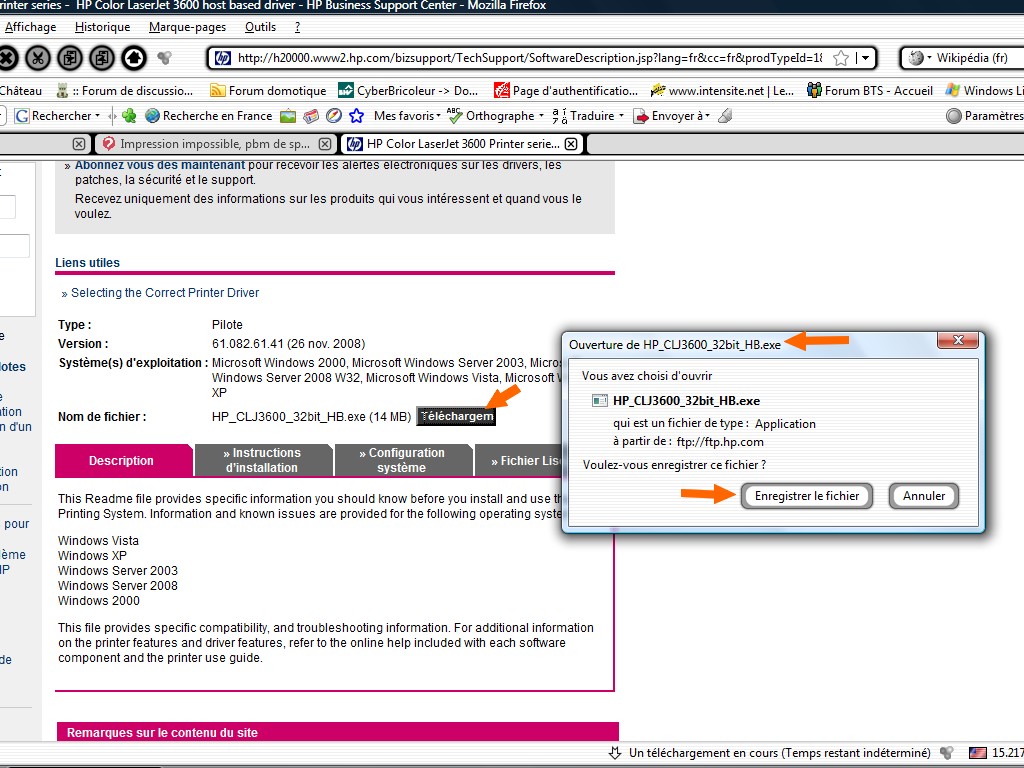
Task: Open the Marque-pages menu
Action: [188, 27]
